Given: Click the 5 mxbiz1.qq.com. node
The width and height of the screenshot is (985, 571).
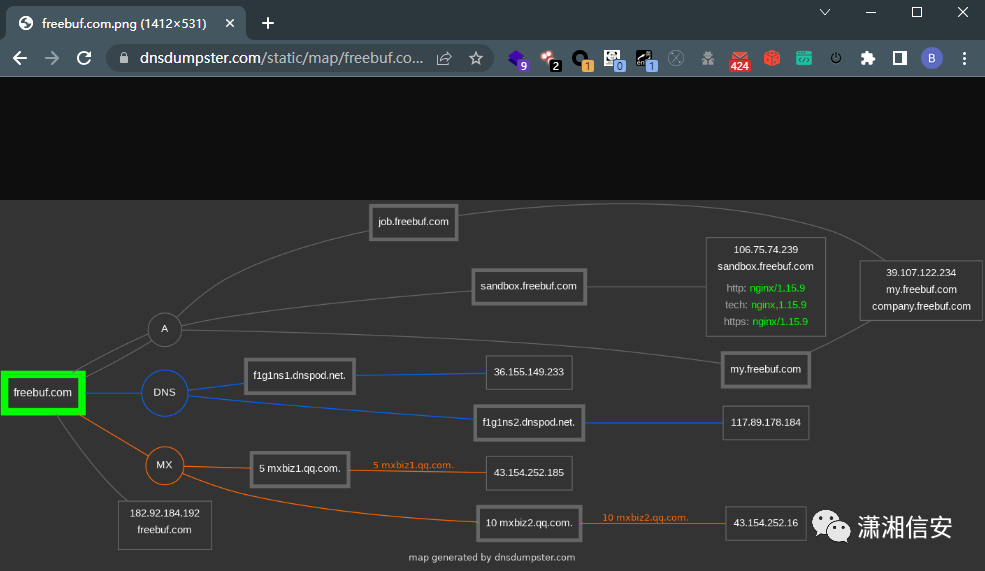Looking at the screenshot, I should pos(300,469).
